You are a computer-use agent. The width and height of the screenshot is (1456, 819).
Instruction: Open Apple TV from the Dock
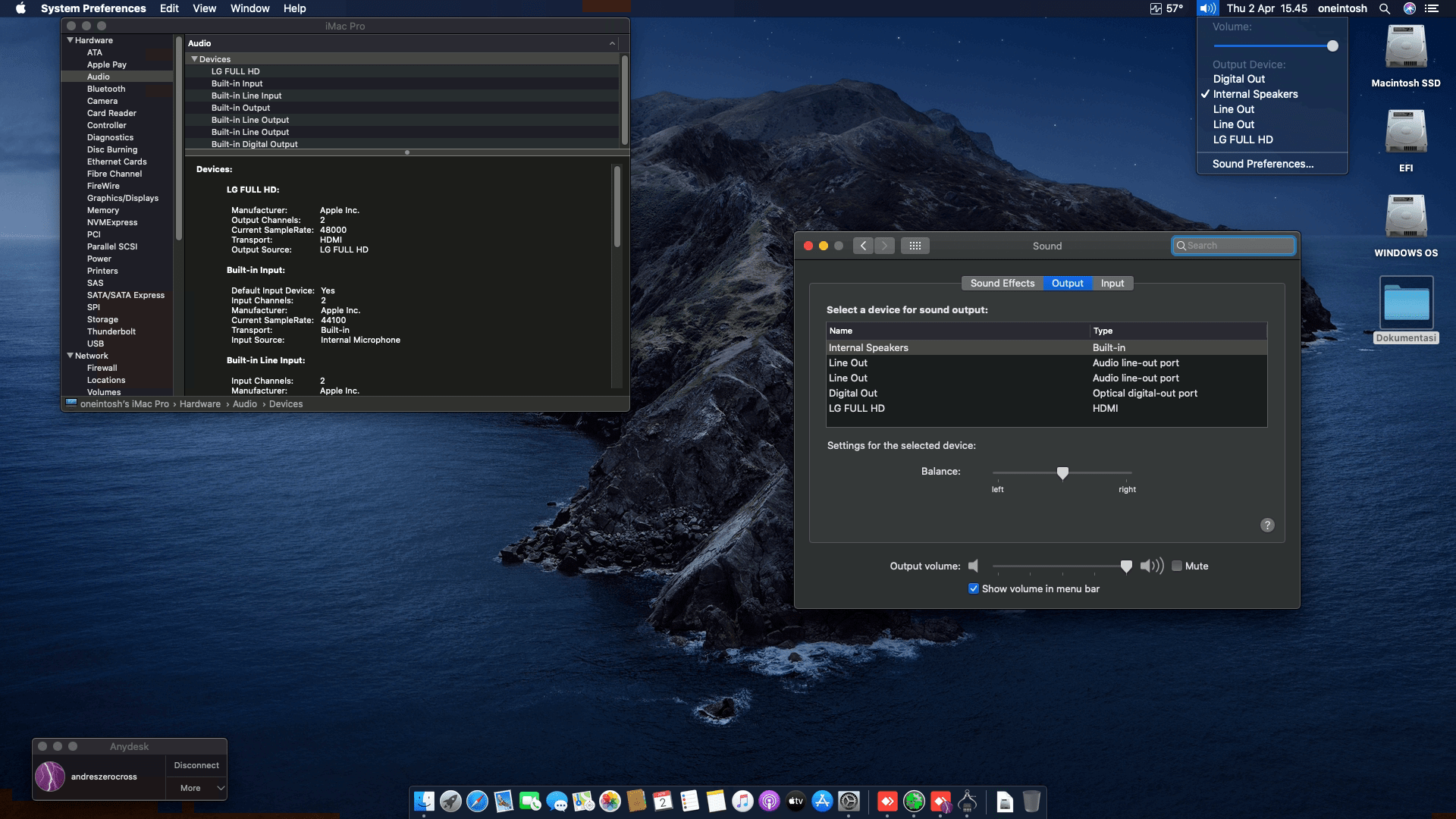(795, 801)
